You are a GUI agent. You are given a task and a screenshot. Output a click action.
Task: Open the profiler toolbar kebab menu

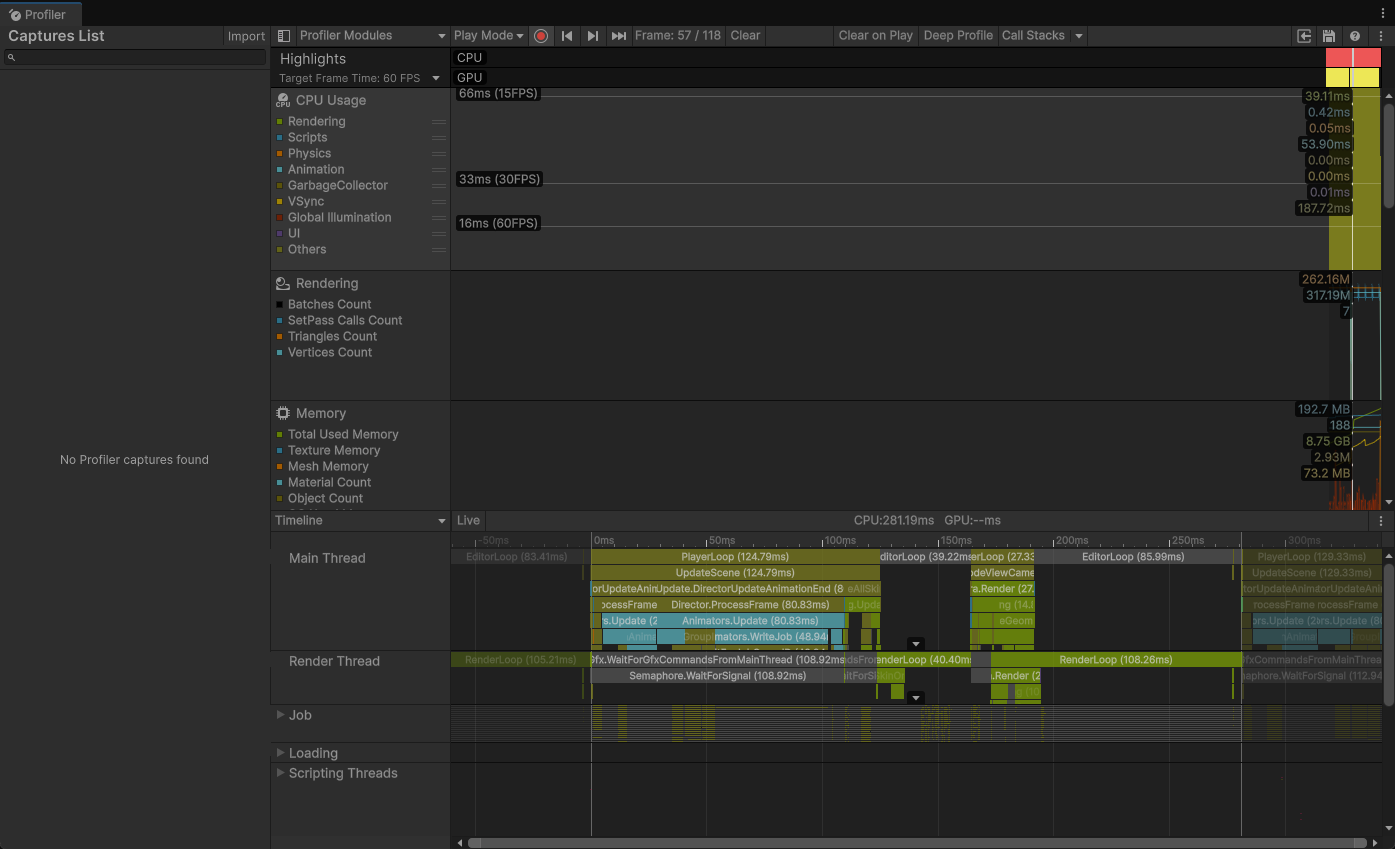pyautogui.click(x=1381, y=36)
